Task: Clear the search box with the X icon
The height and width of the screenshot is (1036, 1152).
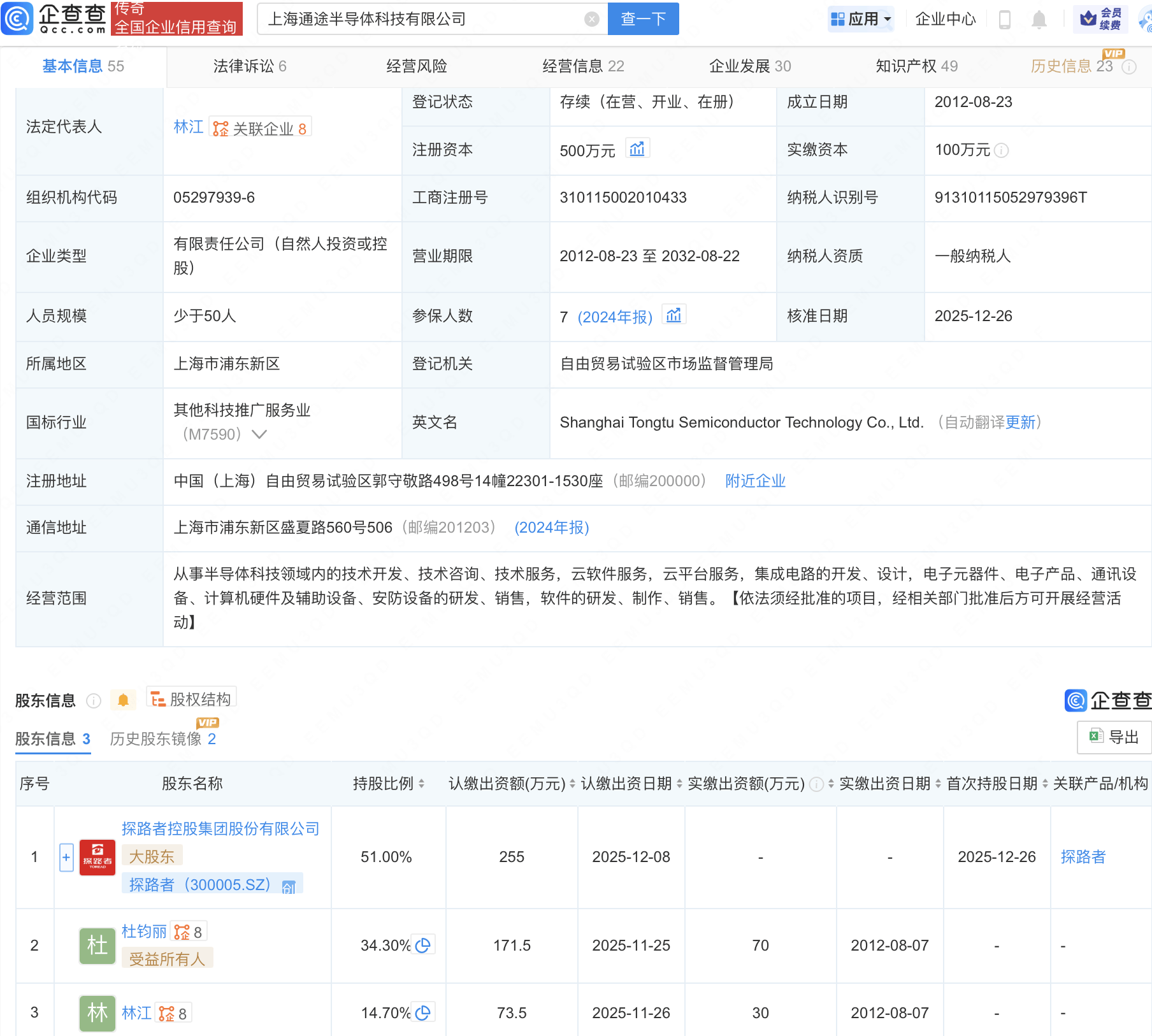Action: tap(591, 19)
